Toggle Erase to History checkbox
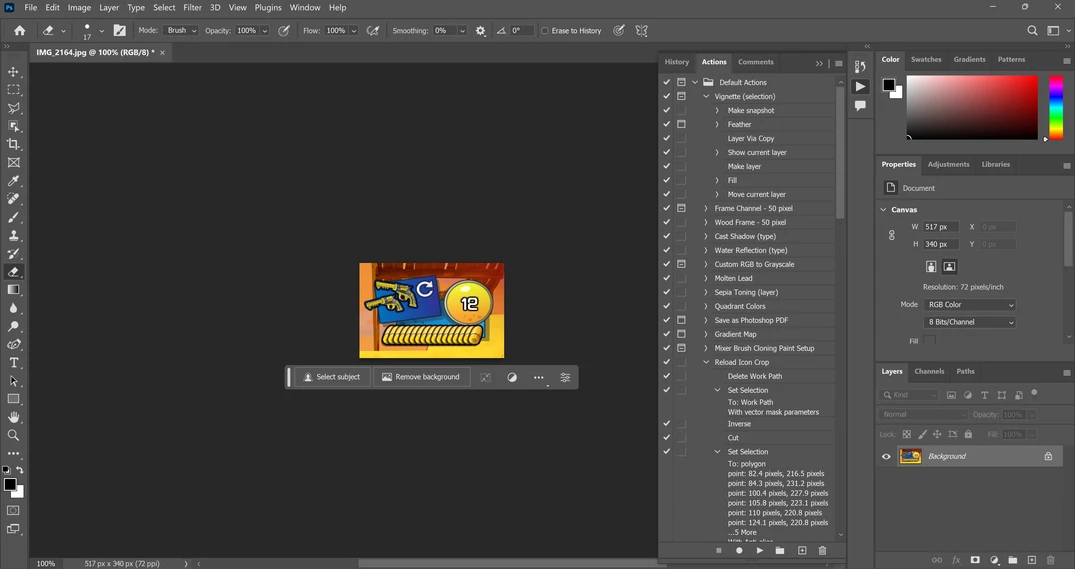Viewport: 1075px width, 569px height. (x=545, y=31)
